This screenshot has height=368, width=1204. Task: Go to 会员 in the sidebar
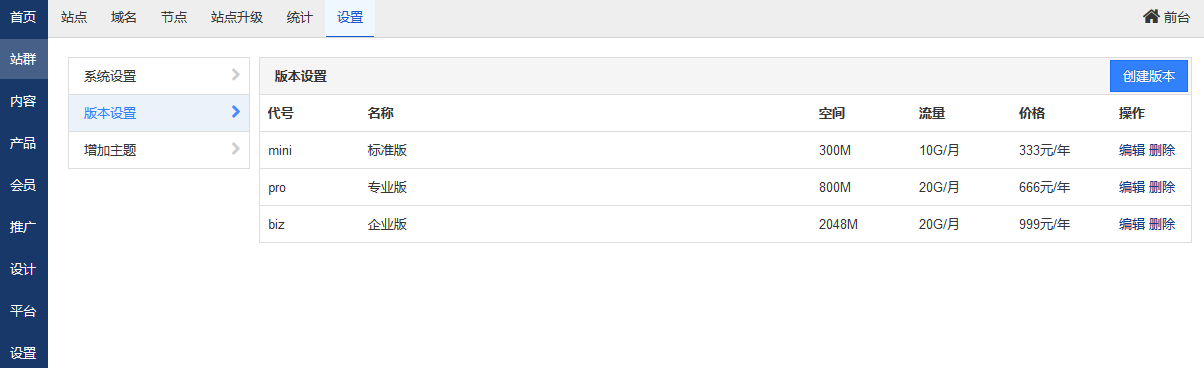click(24, 185)
